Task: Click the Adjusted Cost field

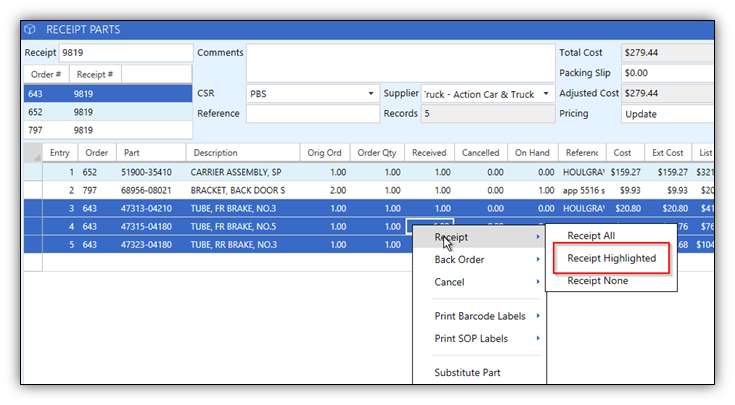Action: pyautogui.click(x=667, y=93)
